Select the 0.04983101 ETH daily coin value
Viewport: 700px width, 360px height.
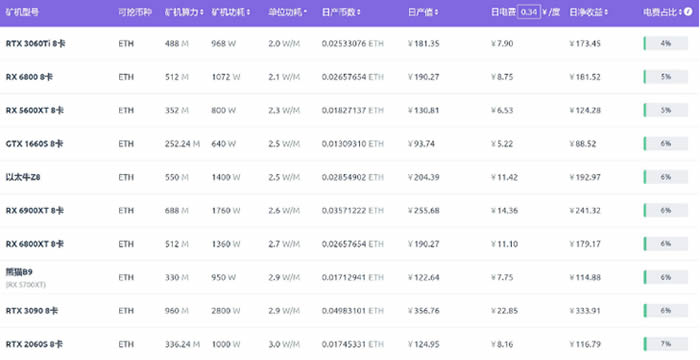coord(353,310)
